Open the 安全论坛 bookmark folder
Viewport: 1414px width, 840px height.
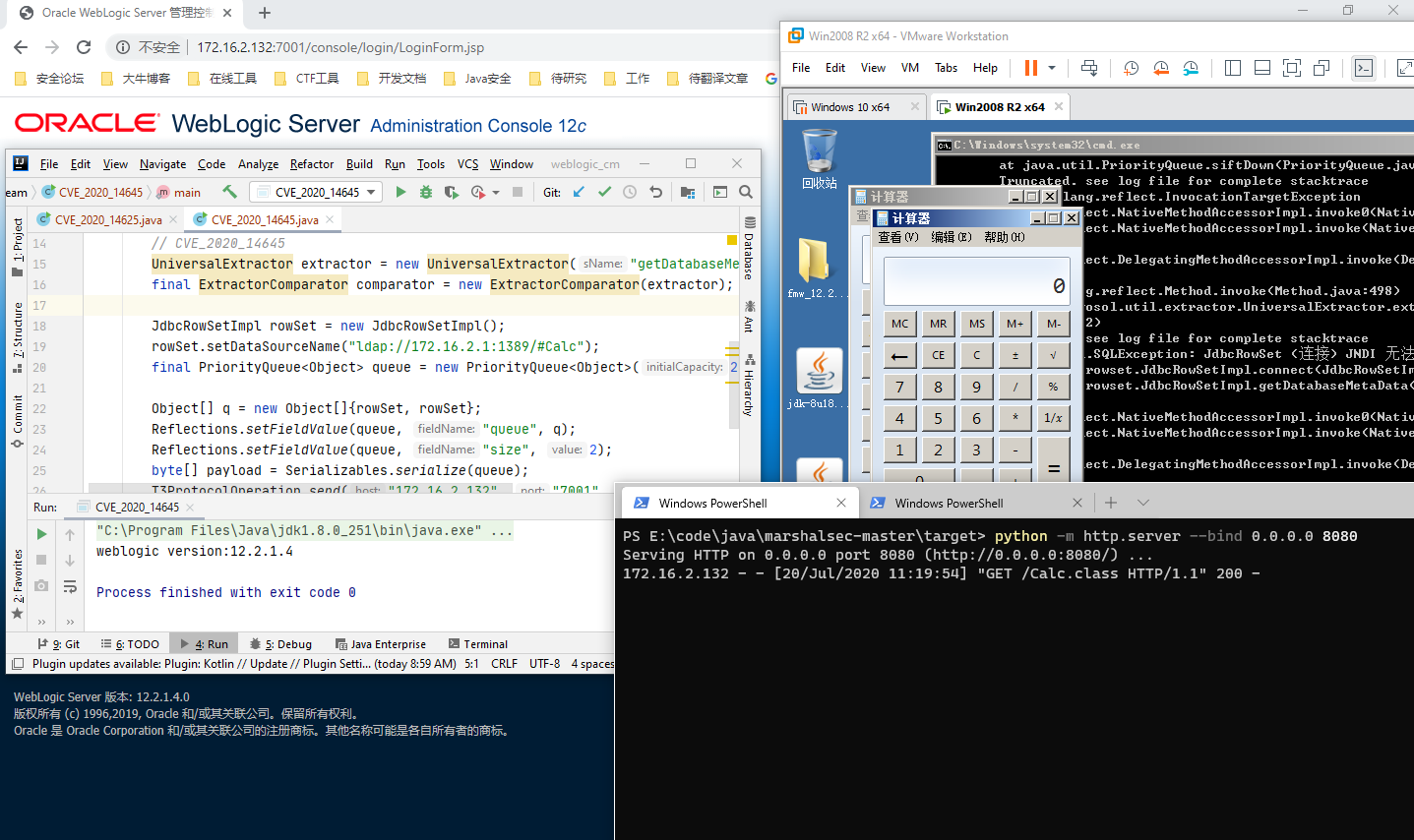[x=50, y=79]
